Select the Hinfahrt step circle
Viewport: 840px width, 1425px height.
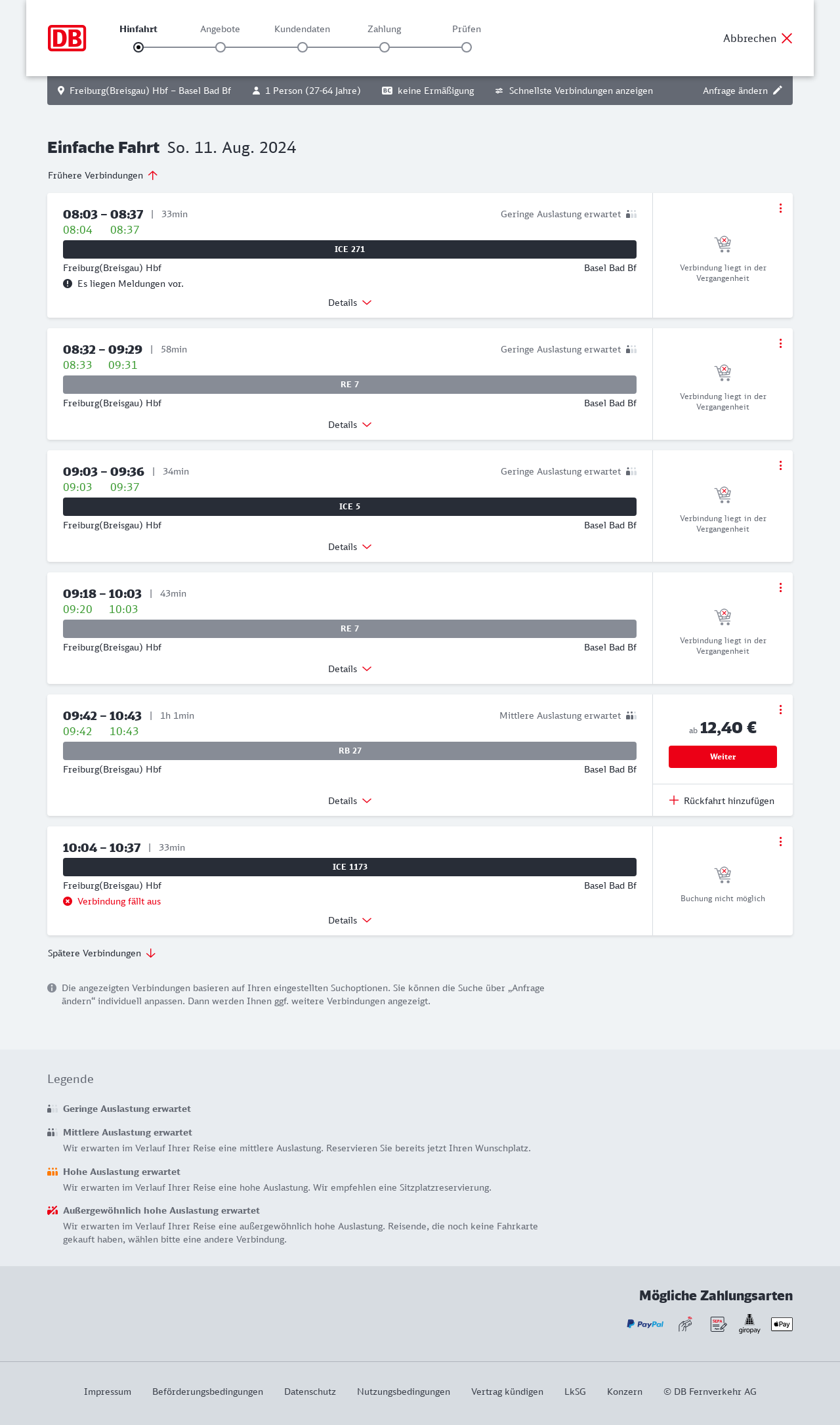click(138, 47)
